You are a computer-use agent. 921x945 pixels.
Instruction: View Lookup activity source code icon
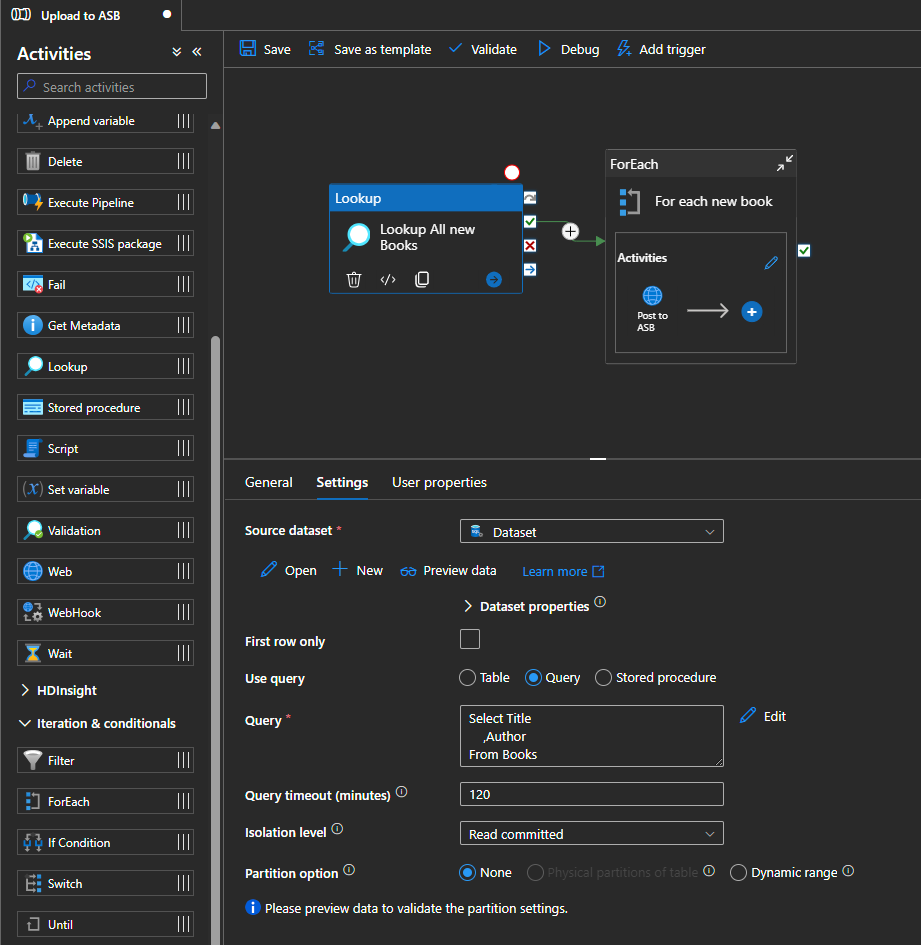coord(388,280)
